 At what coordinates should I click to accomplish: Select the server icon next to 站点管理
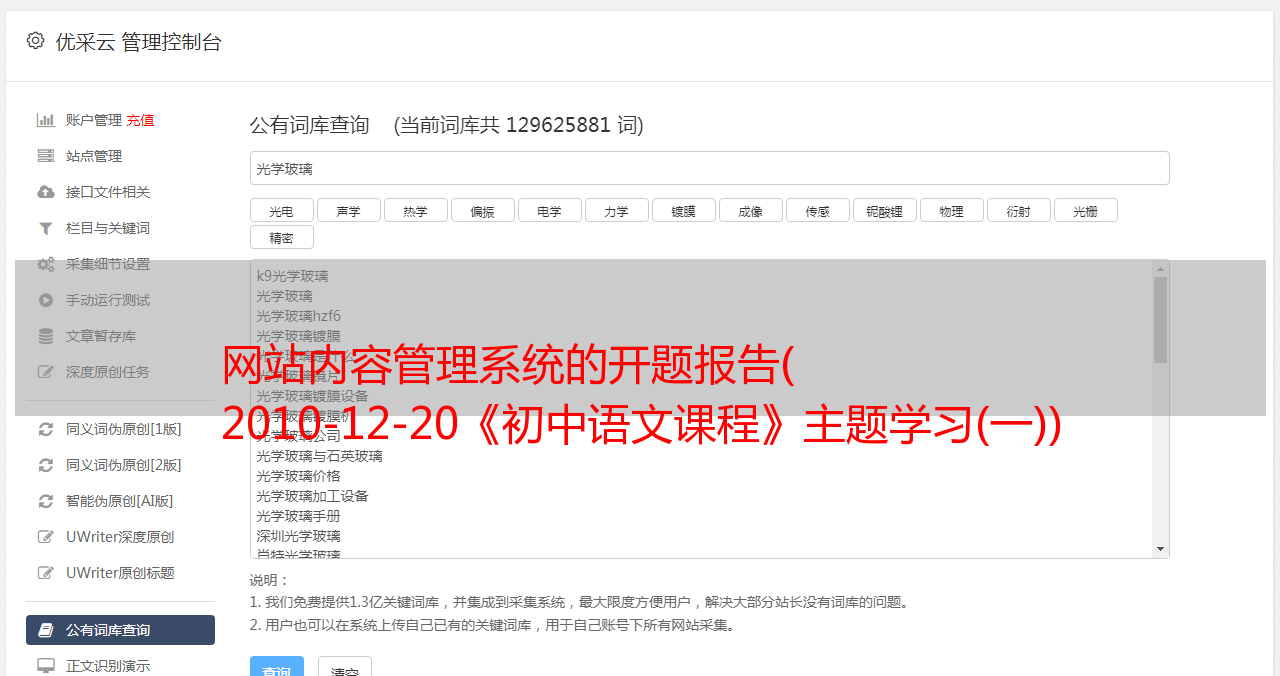46,156
